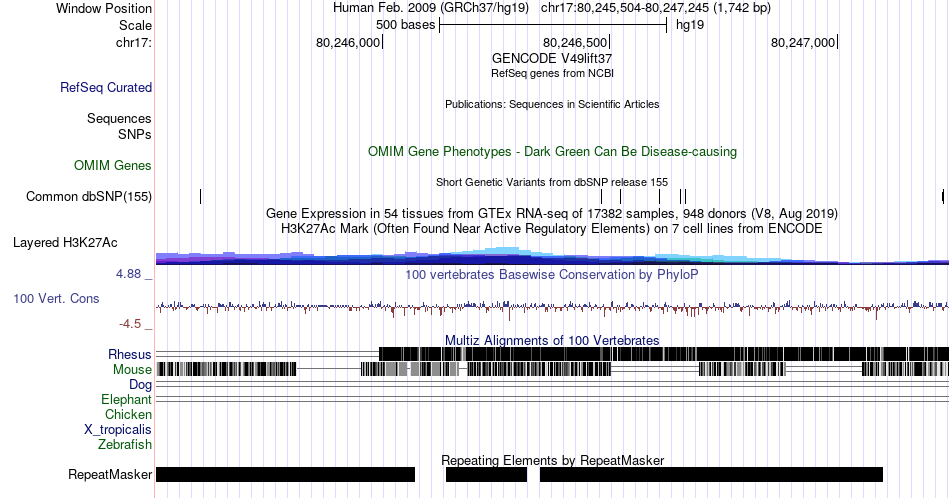Click the Human Feb. 2009 (GRCh37/hg19) assembly text
950x498 pixels.
[431, 8]
